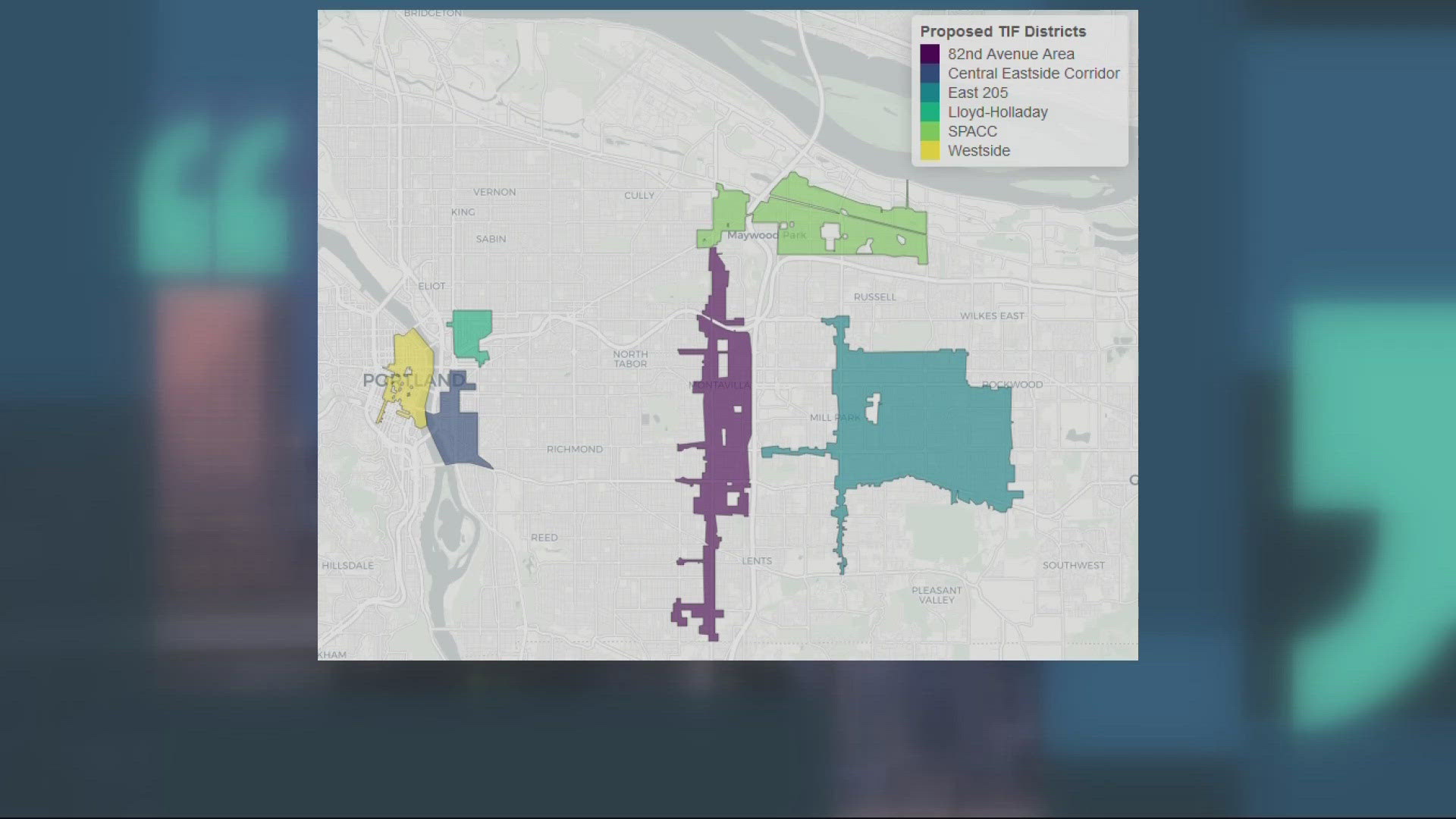Click the MILL PARK neighborhood label
This screenshot has width=1456, height=819.
(x=835, y=418)
